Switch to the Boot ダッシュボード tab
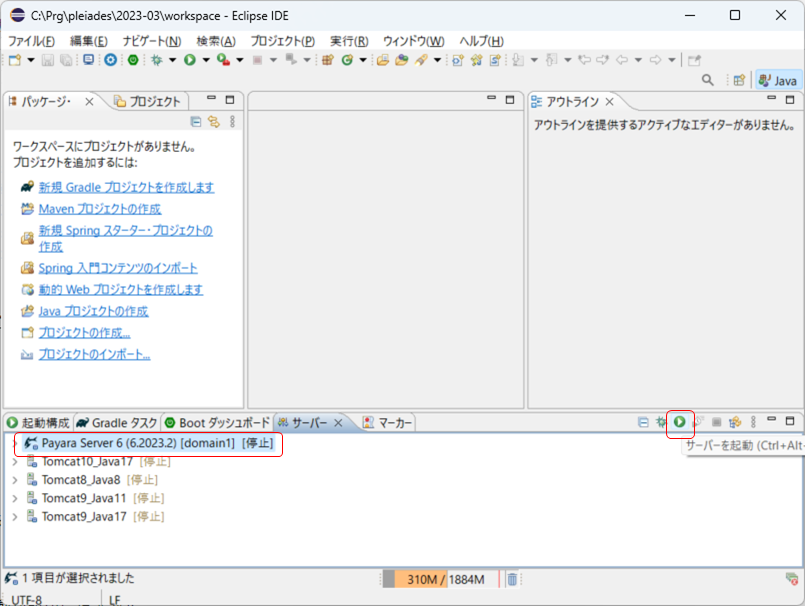805x606 pixels. click(218, 423)
